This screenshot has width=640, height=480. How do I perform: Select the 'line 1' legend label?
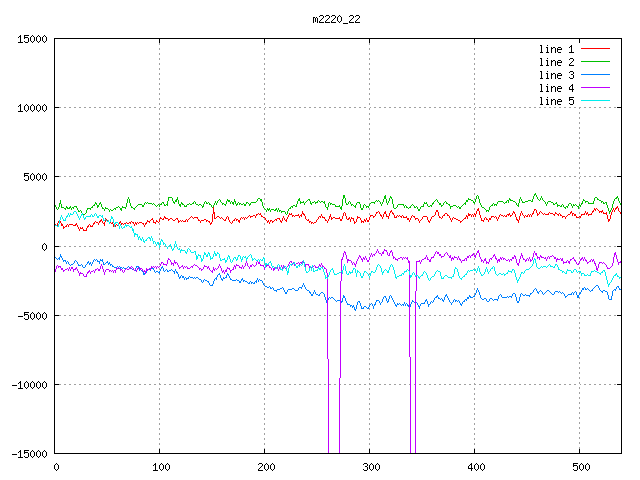pyautogui.click(x=556, y=49)
